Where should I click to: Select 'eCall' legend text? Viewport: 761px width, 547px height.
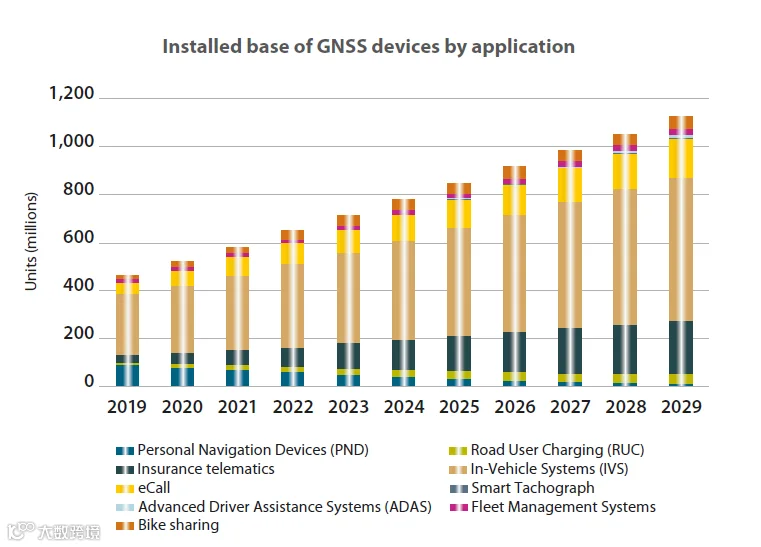154,488
